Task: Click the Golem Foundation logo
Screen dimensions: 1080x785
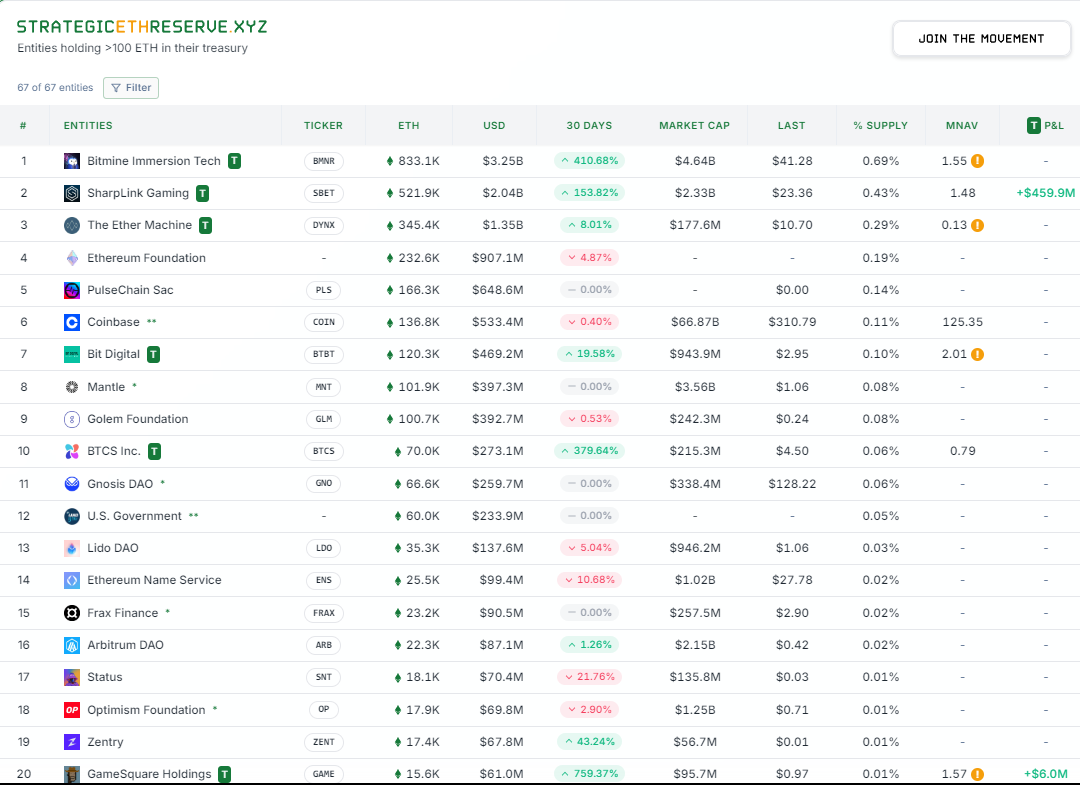Action: [71, 418]
